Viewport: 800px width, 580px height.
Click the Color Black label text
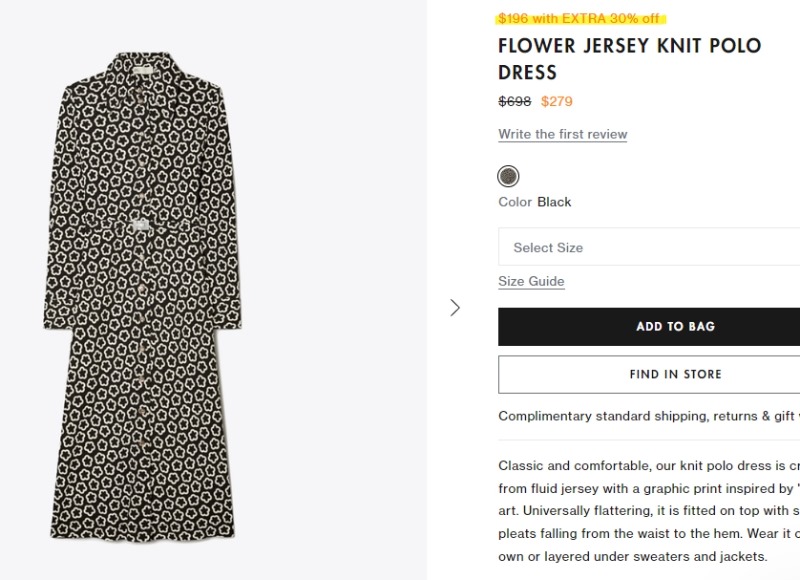pos(535,202)
